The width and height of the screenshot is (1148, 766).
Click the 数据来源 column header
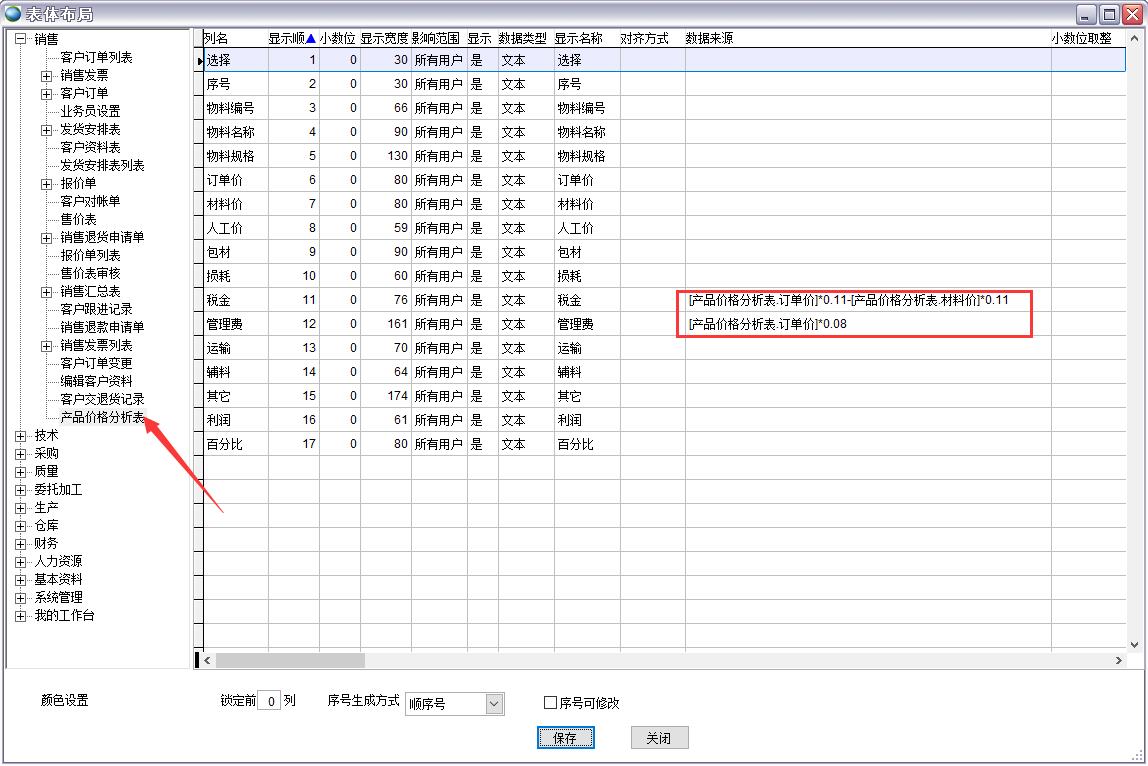[709, 38]
